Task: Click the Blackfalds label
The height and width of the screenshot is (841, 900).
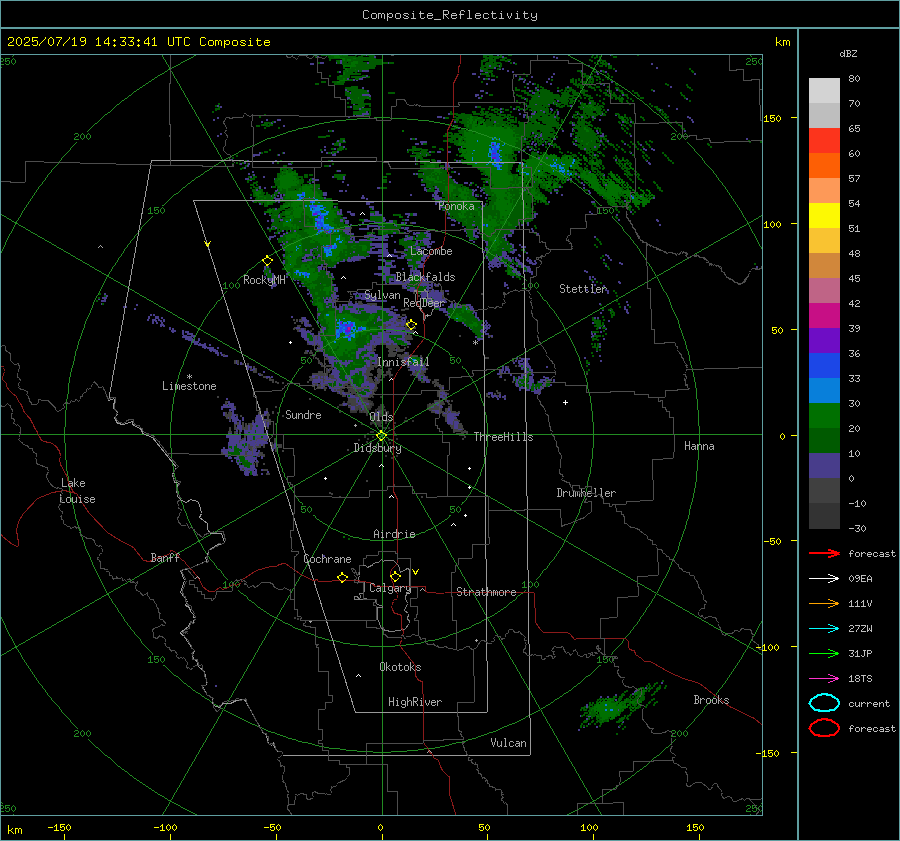Action: 425,277
